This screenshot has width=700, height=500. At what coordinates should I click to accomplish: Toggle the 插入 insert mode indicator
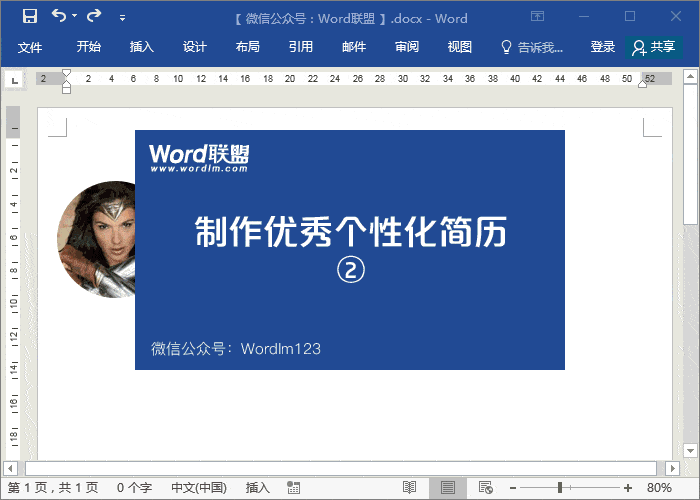pos(258,488)
